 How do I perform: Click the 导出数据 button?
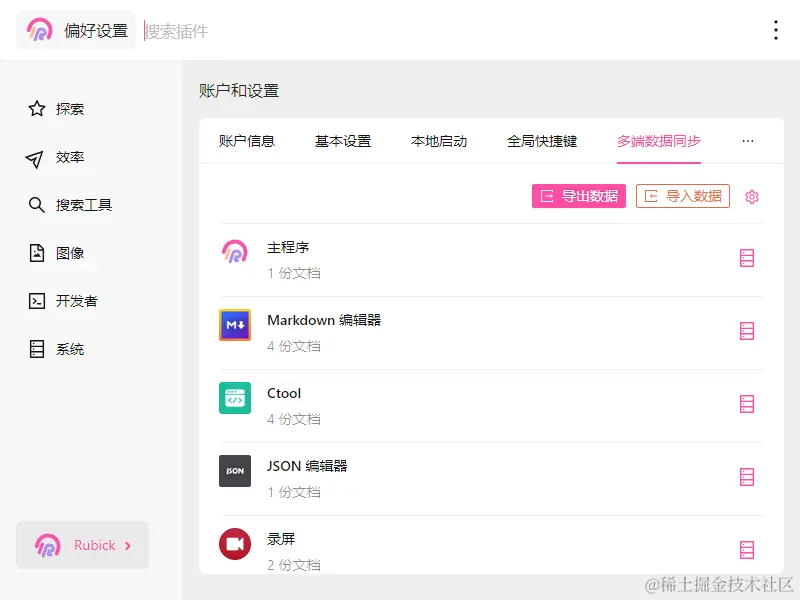tap(579, 196)
